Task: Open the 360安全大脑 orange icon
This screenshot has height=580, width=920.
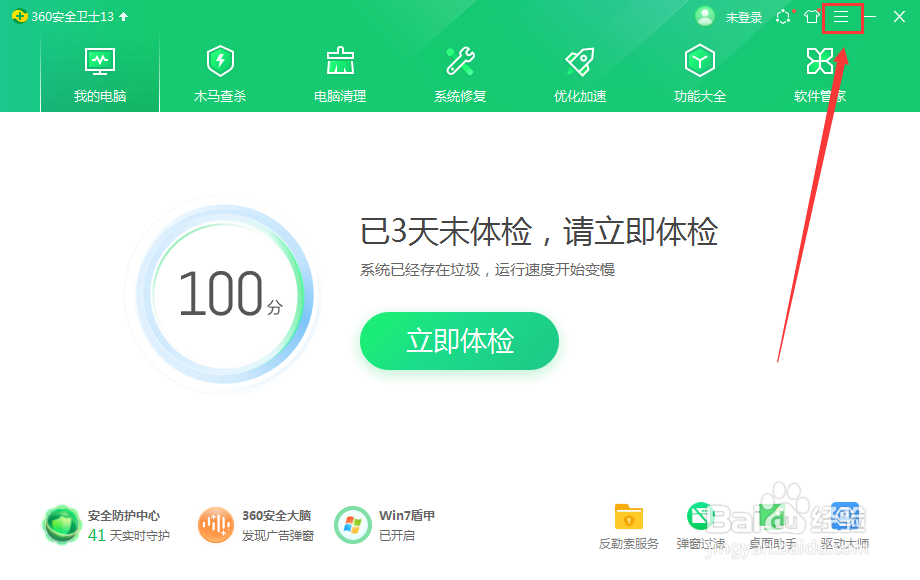Action: click(x=215, y=525)
